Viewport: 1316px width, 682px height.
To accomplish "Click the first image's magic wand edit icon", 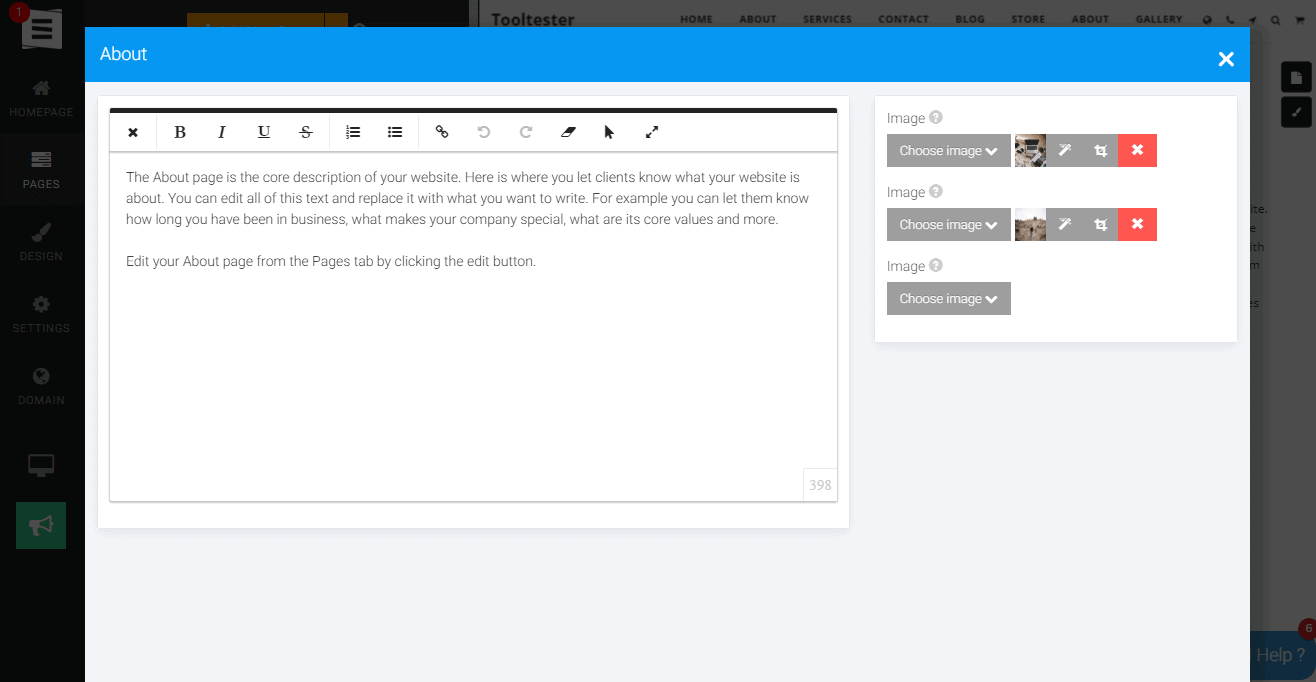I will [1065, 151].
